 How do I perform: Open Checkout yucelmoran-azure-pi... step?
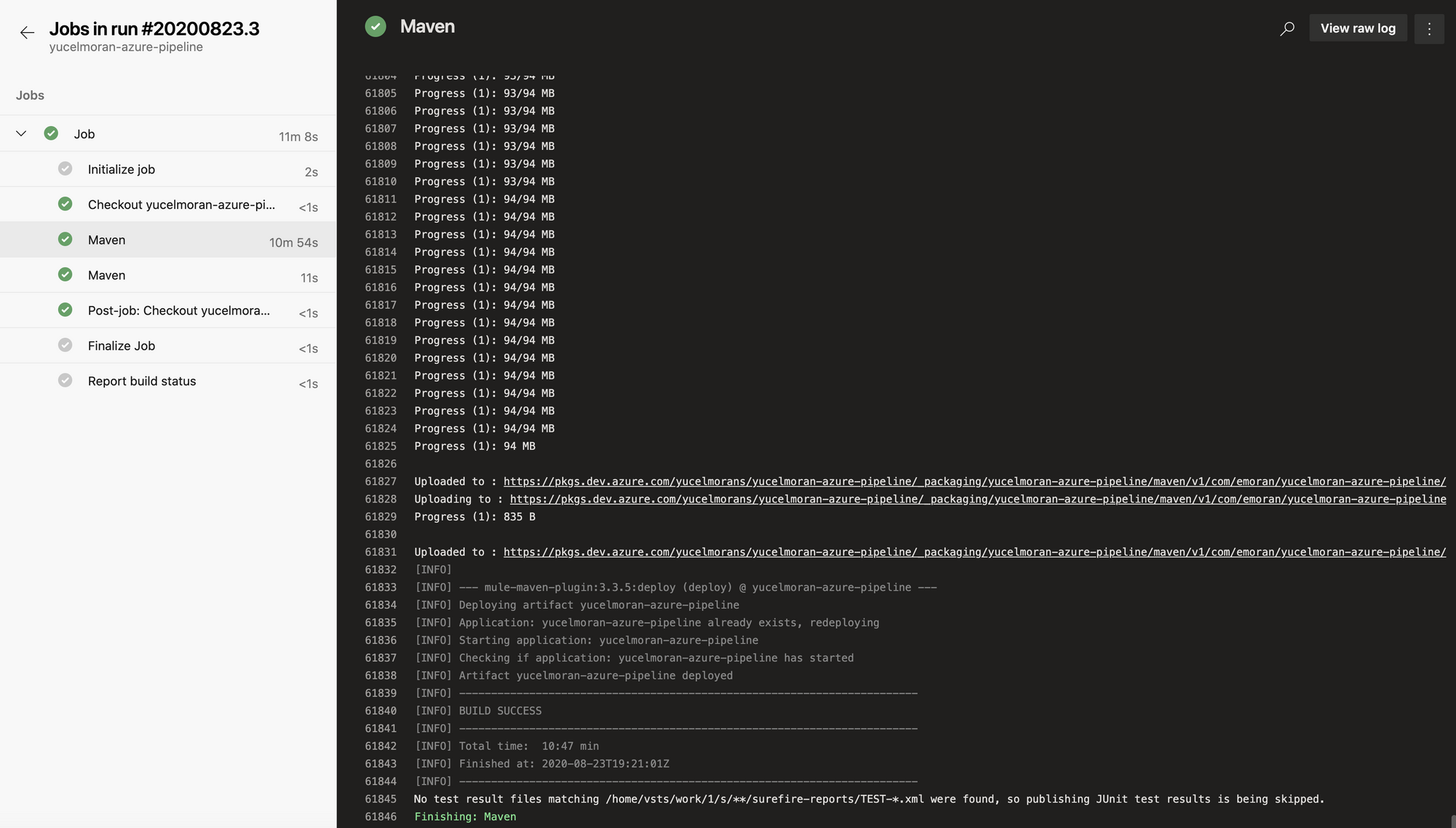point(181,205)
